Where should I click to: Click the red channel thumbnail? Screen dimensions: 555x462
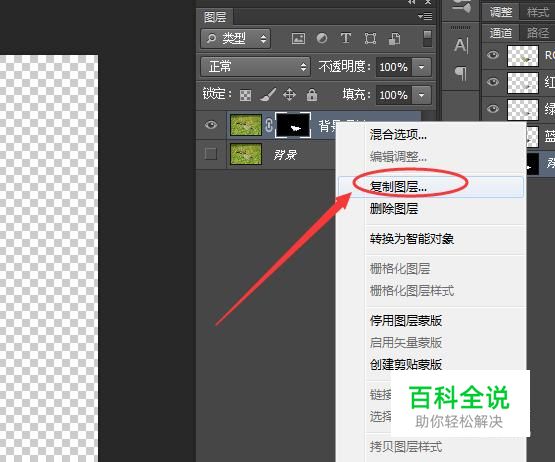tap(522, 82)
